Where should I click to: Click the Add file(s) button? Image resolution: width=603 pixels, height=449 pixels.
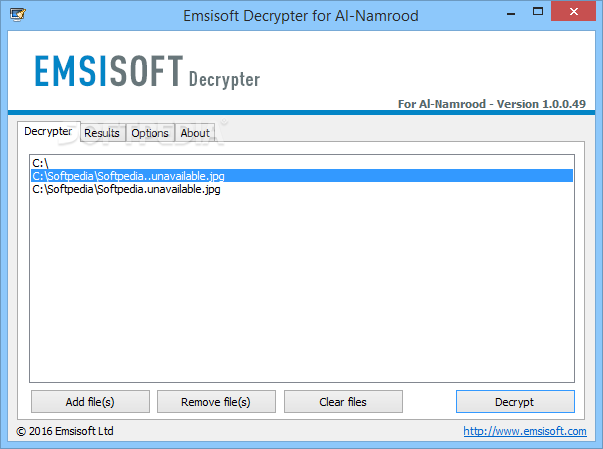click(x=90, y=402)
